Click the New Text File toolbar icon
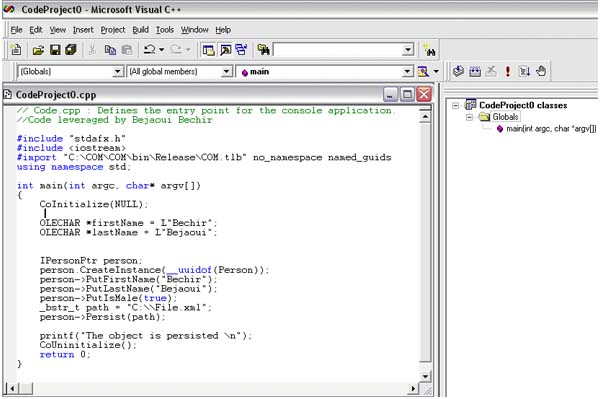Image resolution: width=600 pixels, height=399 pixels. coord(16,50)
